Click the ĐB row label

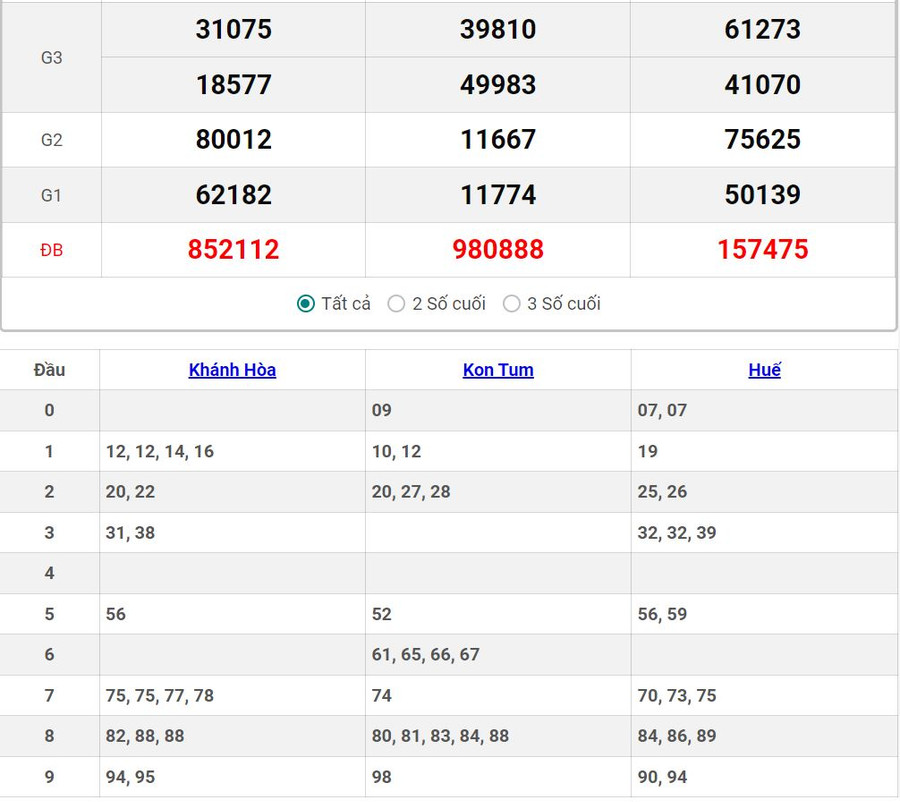point(51,250)
